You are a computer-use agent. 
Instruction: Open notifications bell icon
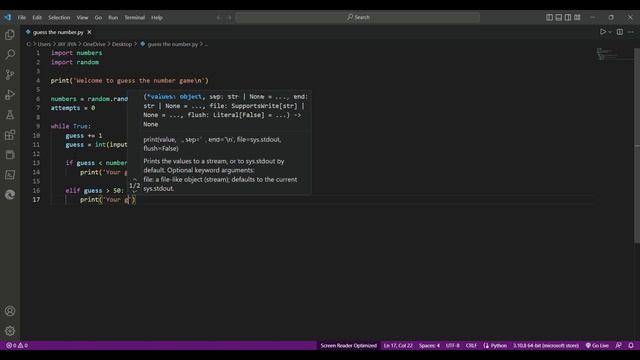631,345
